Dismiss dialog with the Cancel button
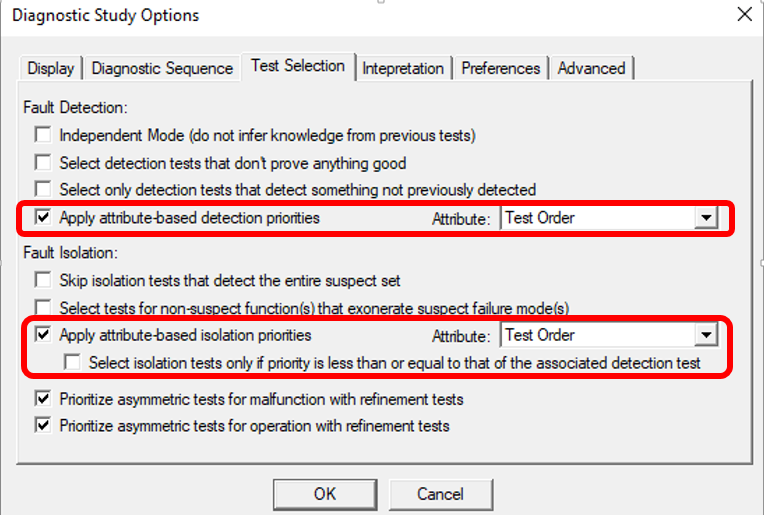The height and width of the screenshot is (515, 764). pyautogui.click(x=440, y=494)
